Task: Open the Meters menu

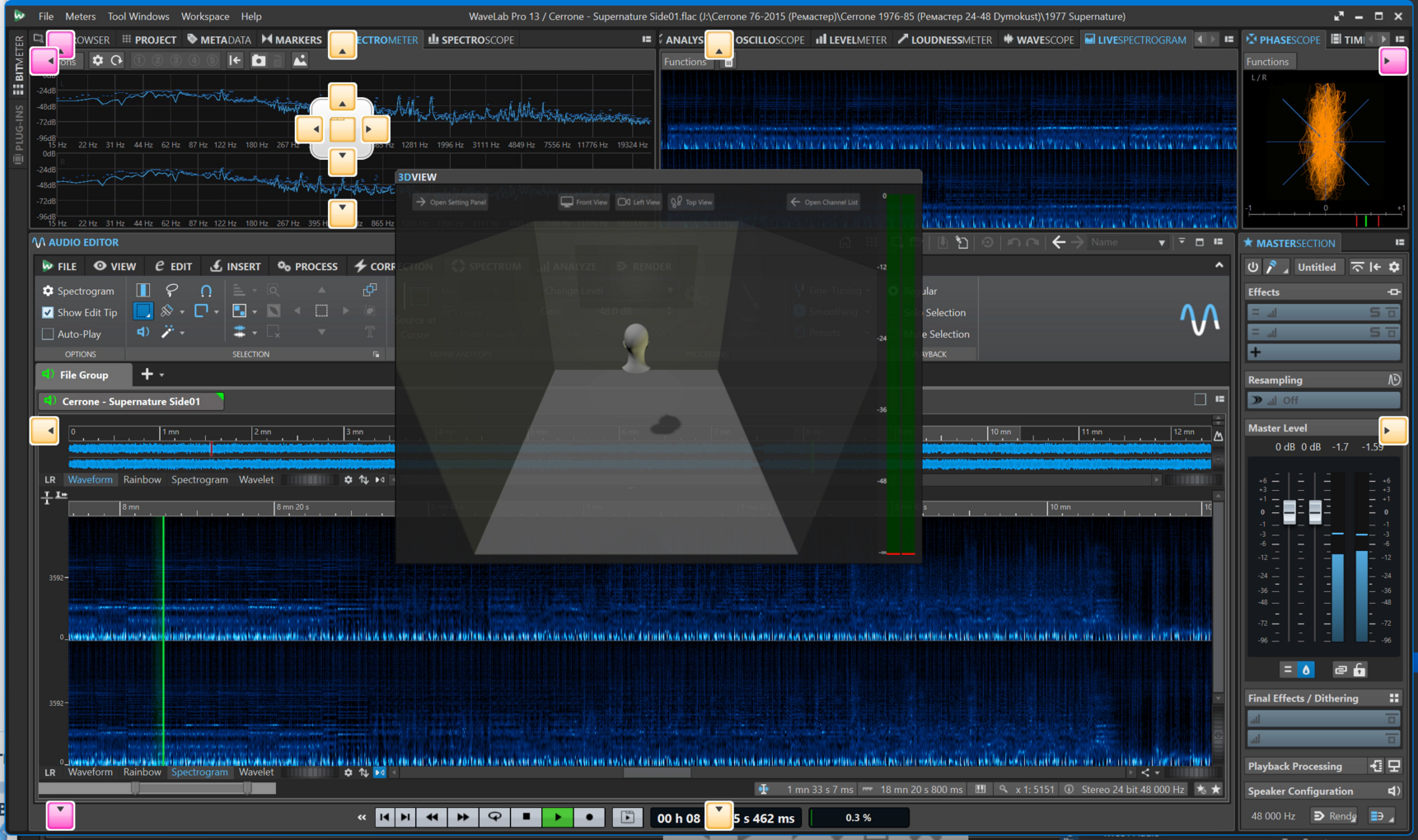Action: (80, 16)
